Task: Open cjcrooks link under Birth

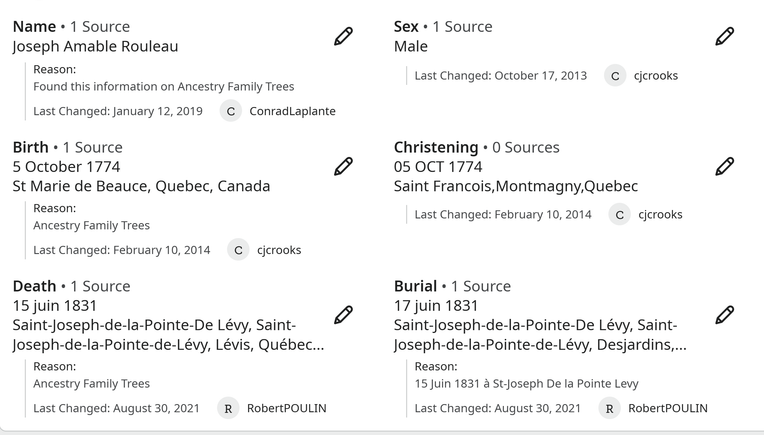Action: point(279,250)
